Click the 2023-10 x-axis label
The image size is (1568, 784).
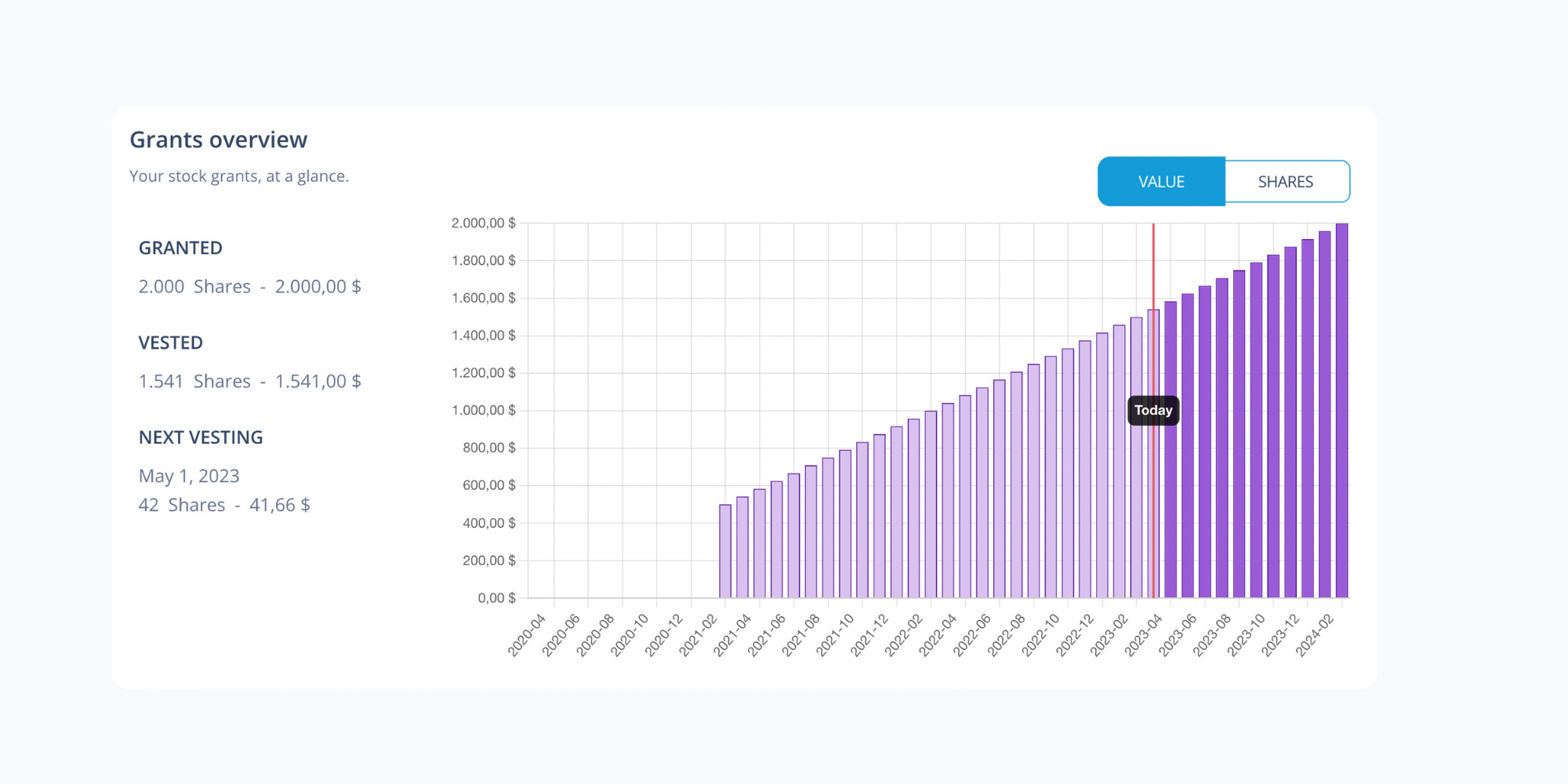(x=1246, y=635)
